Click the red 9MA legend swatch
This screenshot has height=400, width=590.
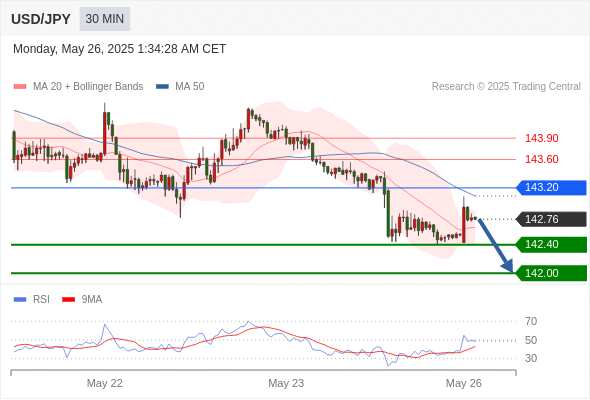click(x=68, y=300)
